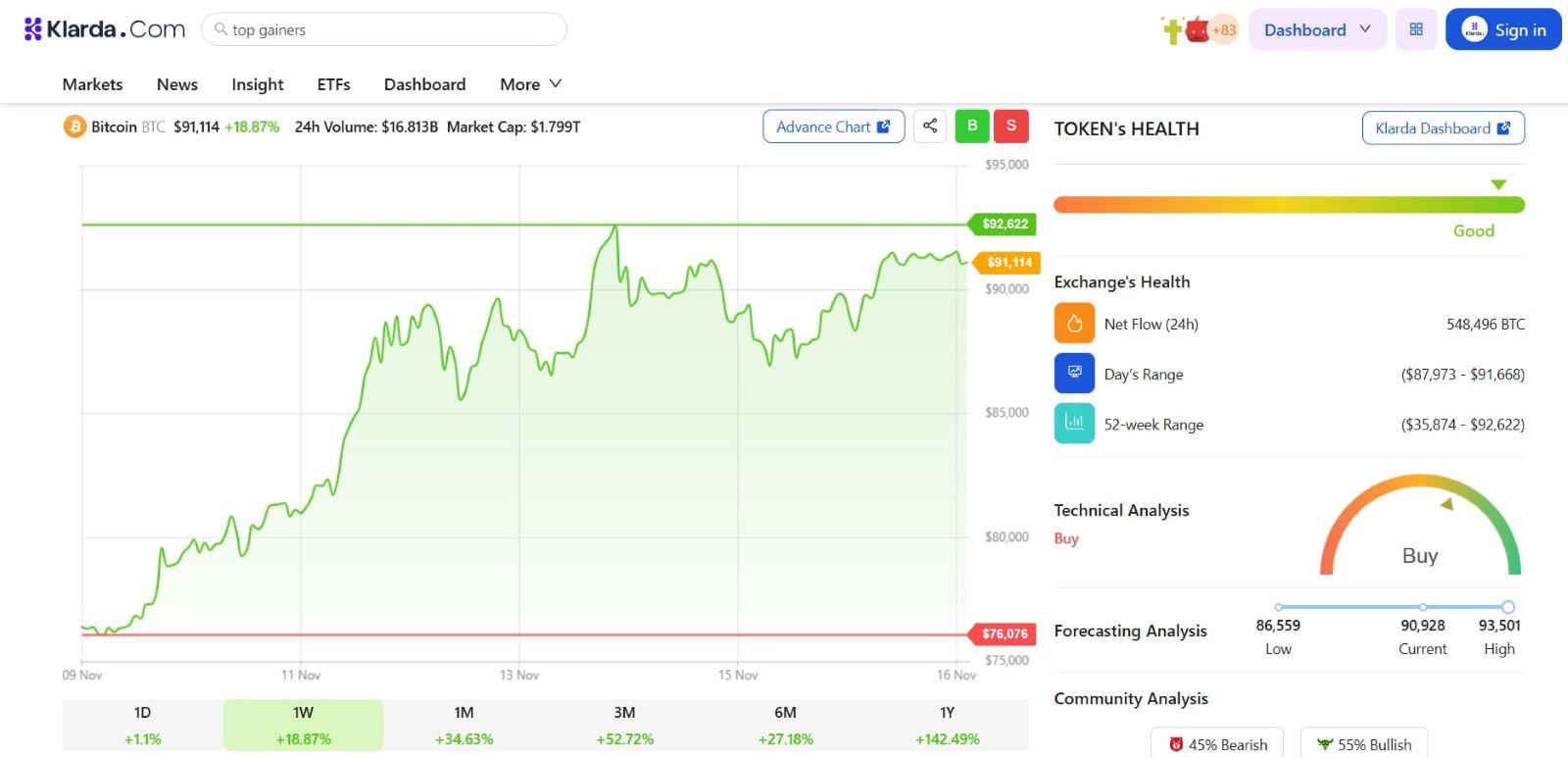Click the technical analysis Buy gauge
Image resolution: width=1568 pixels, height=758 pixels.
(1420, 527)
